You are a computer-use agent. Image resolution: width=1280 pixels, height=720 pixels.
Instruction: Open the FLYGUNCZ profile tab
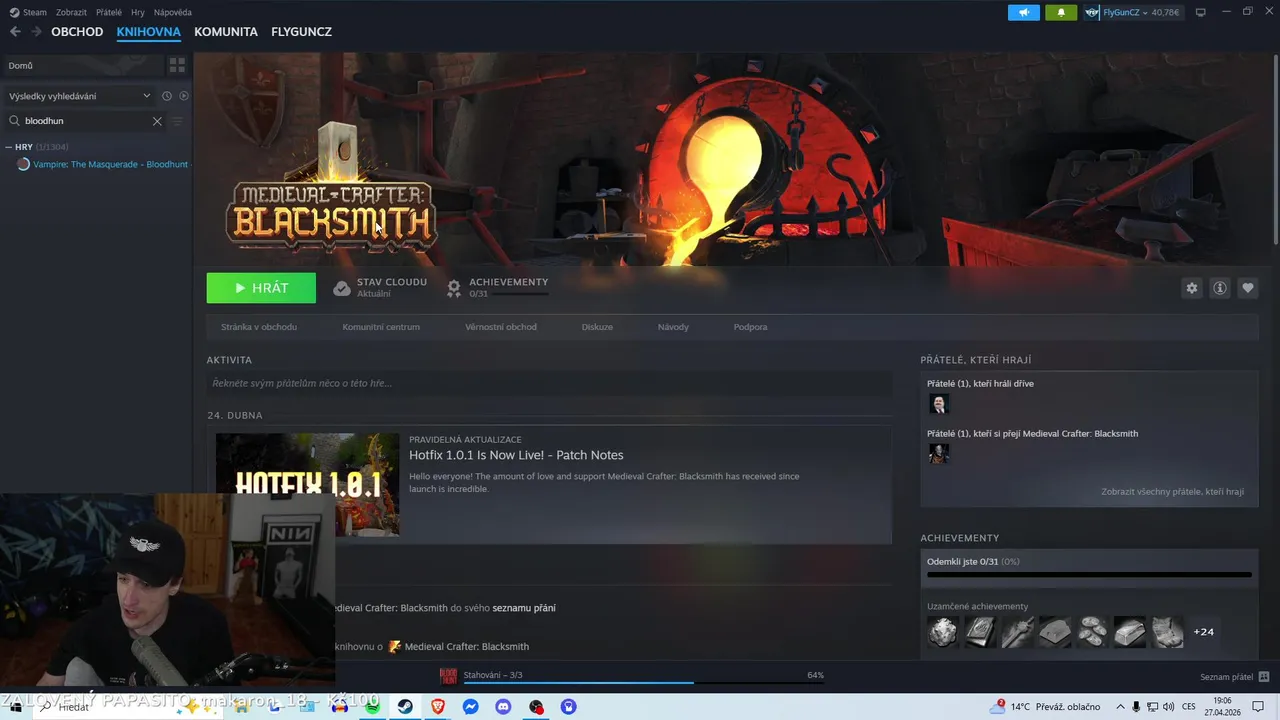click(301, 32)
